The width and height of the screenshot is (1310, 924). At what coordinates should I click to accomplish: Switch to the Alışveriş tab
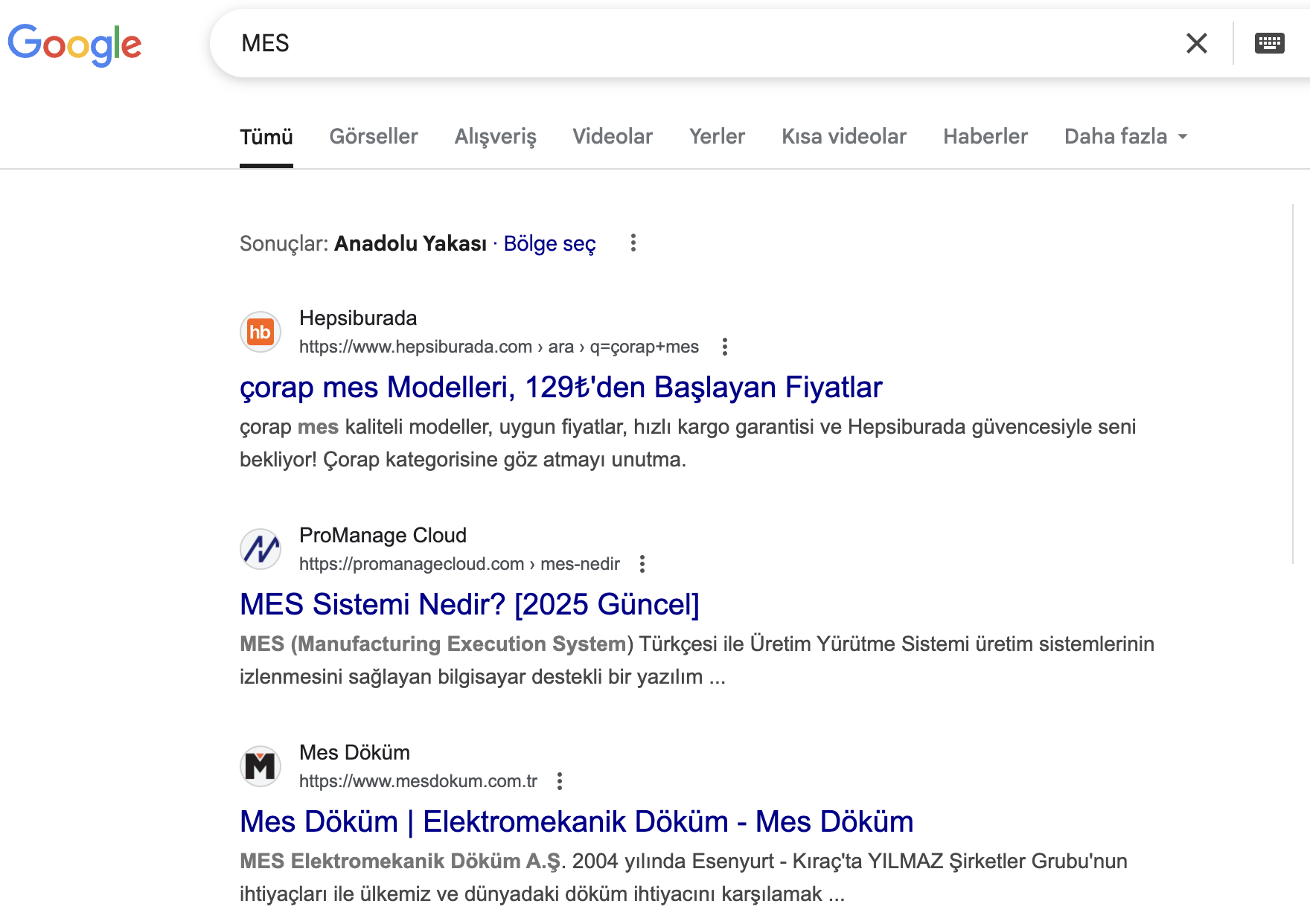[495, 137]
